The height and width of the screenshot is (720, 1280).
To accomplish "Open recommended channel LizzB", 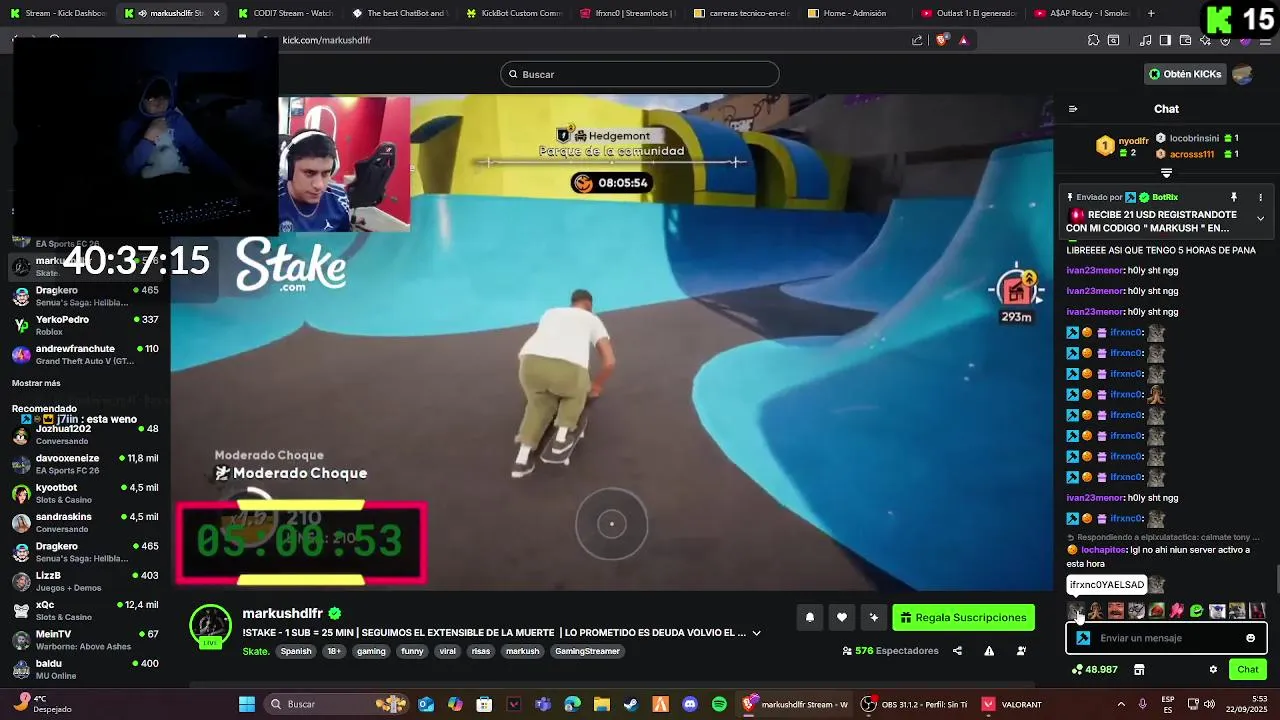I will point(85,582).
